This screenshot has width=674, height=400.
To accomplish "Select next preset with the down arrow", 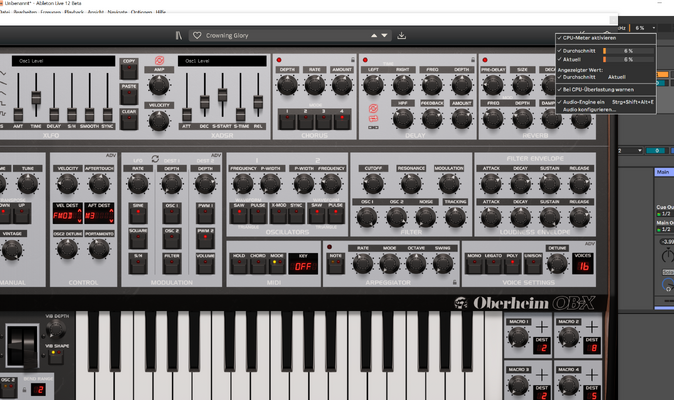I will click(384, 36).
